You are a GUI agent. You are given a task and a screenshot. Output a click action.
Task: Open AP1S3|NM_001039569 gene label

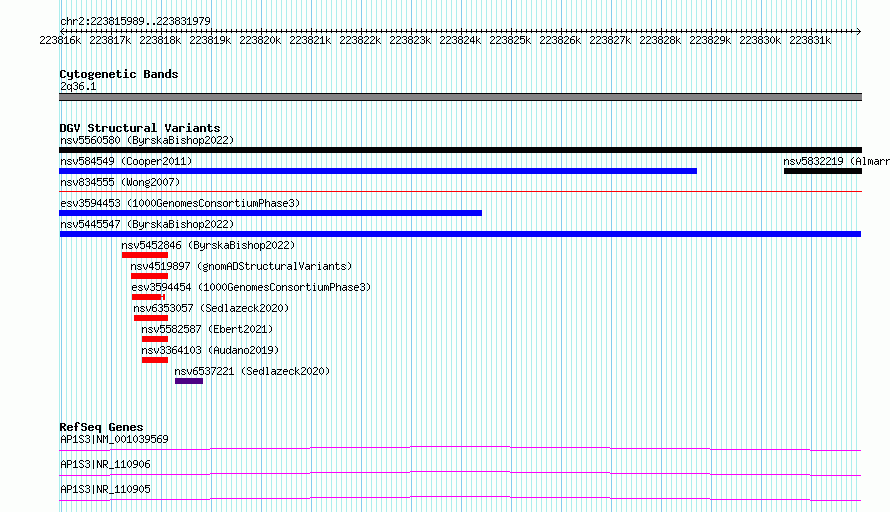pos(114,439)
